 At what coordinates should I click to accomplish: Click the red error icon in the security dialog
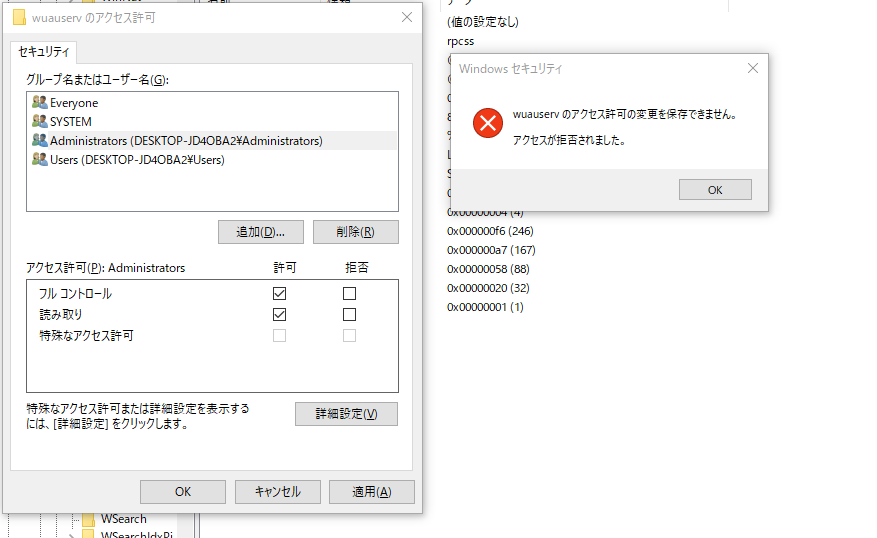click(x=488, y=123)
